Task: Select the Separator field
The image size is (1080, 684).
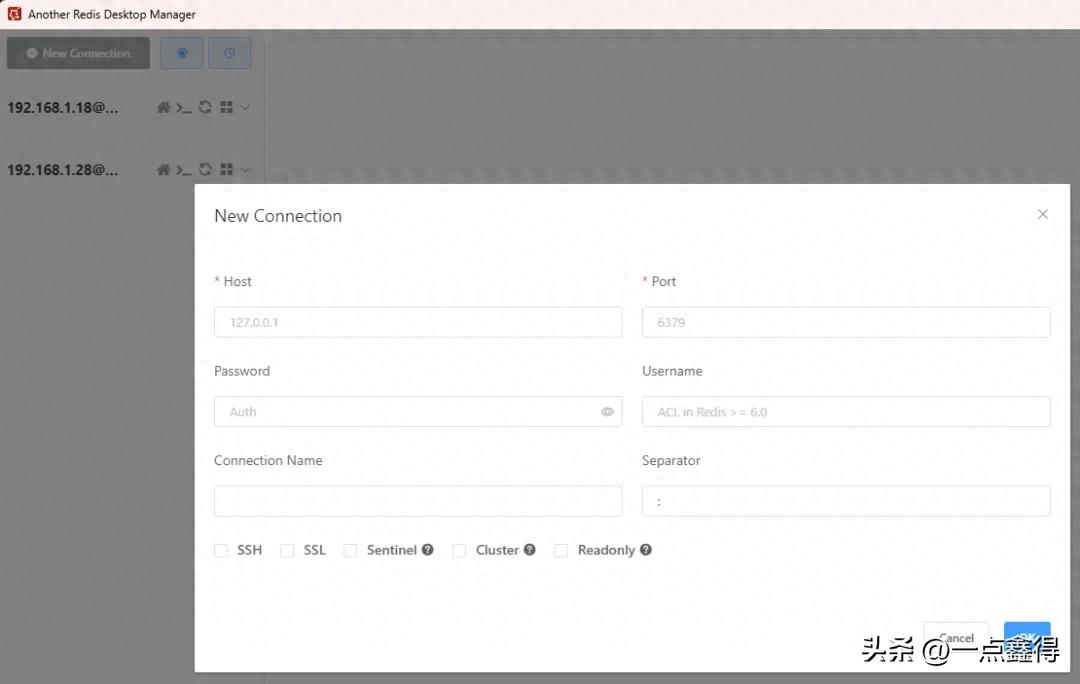Action: click(x=846, y=501)
